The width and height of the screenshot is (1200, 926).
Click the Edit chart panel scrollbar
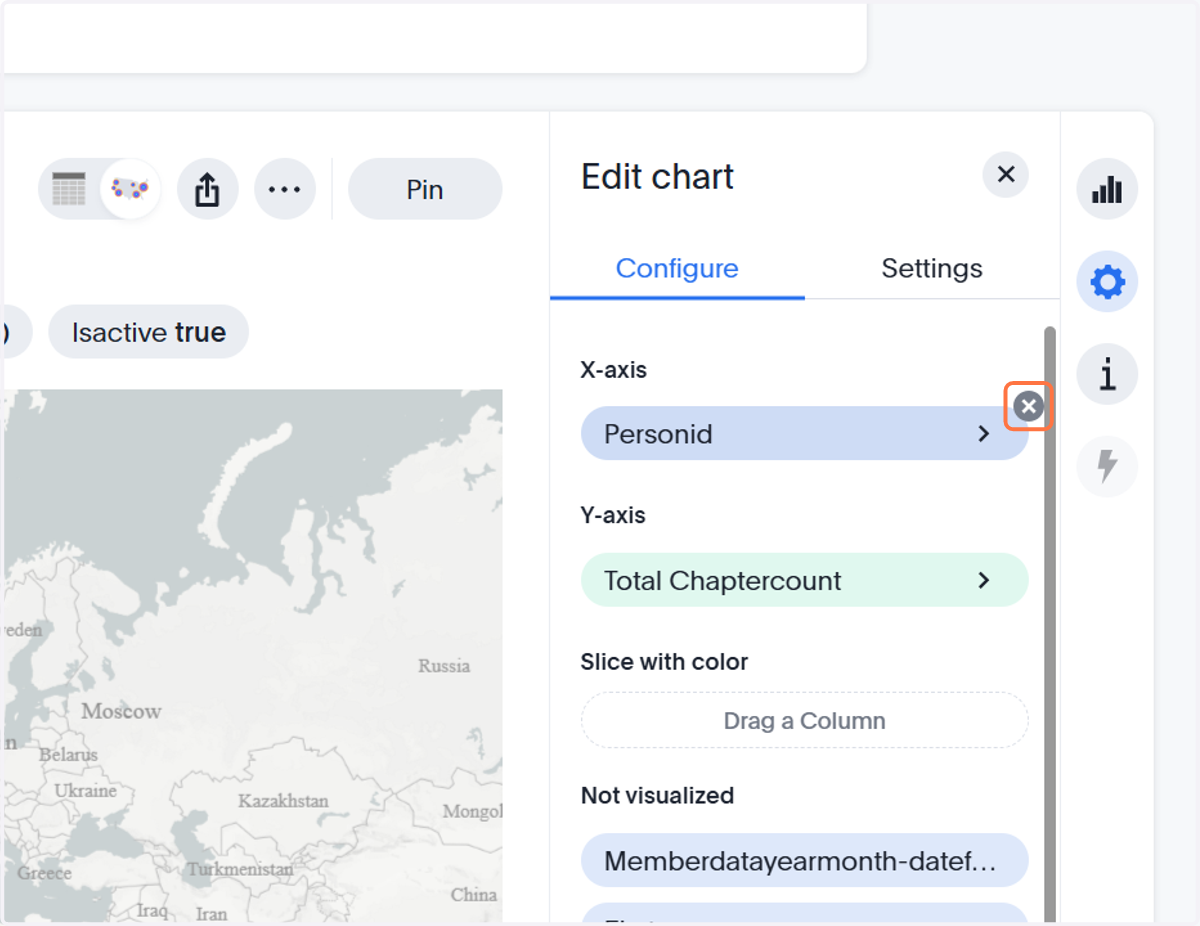[x=1049, y=624]
